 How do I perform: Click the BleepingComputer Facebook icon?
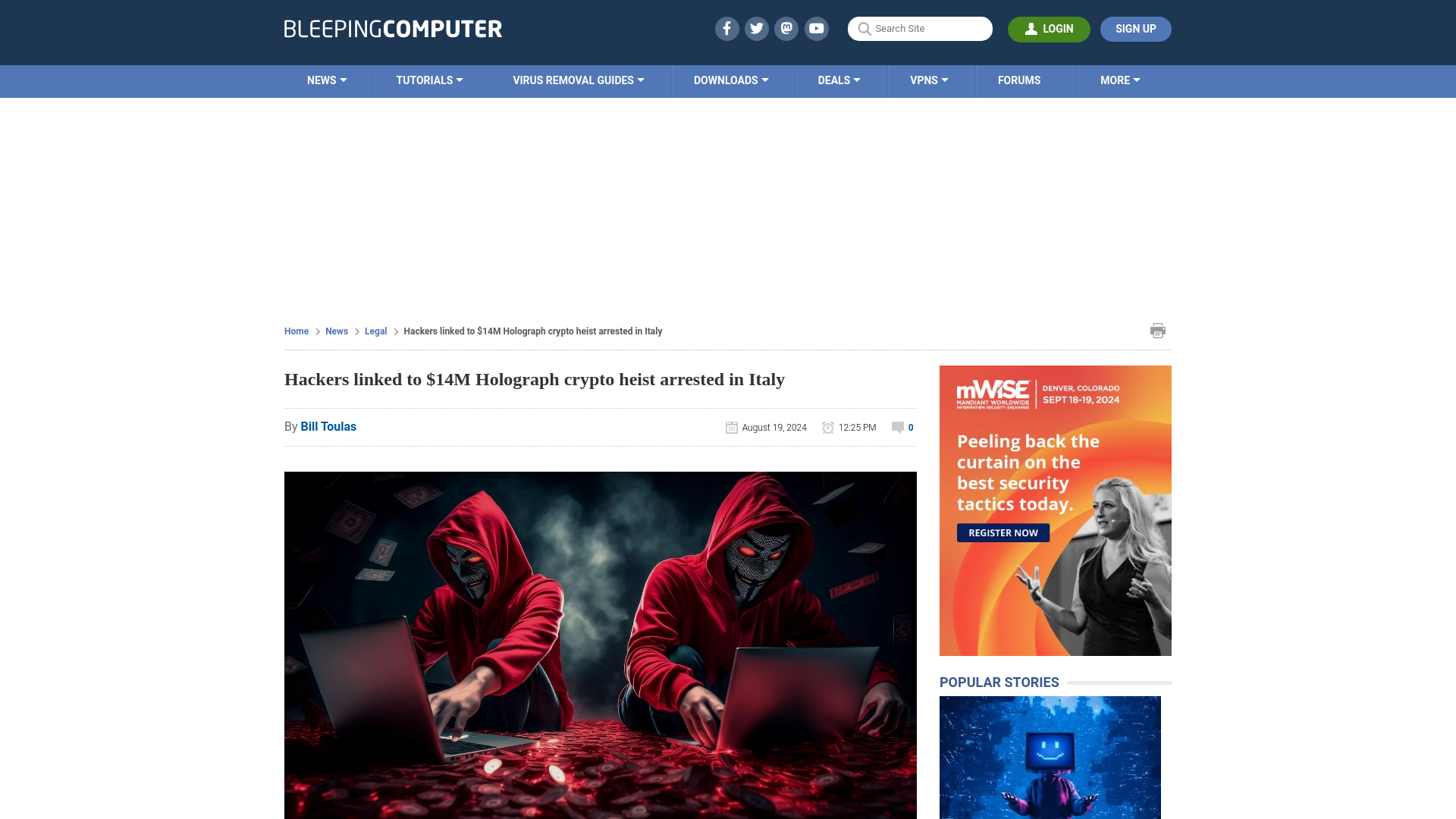727,28
